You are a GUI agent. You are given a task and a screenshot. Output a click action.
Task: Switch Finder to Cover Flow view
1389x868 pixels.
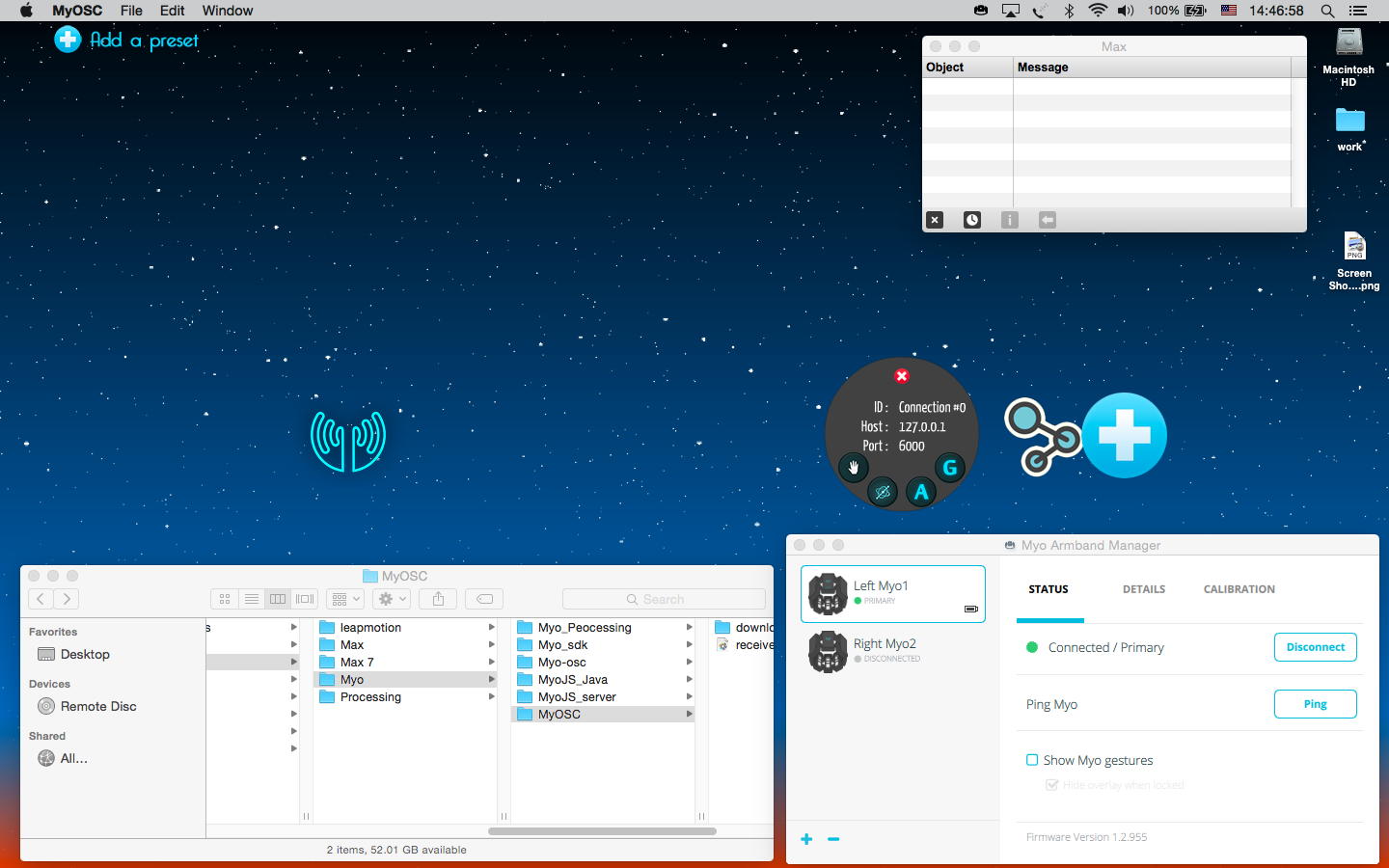305,599
